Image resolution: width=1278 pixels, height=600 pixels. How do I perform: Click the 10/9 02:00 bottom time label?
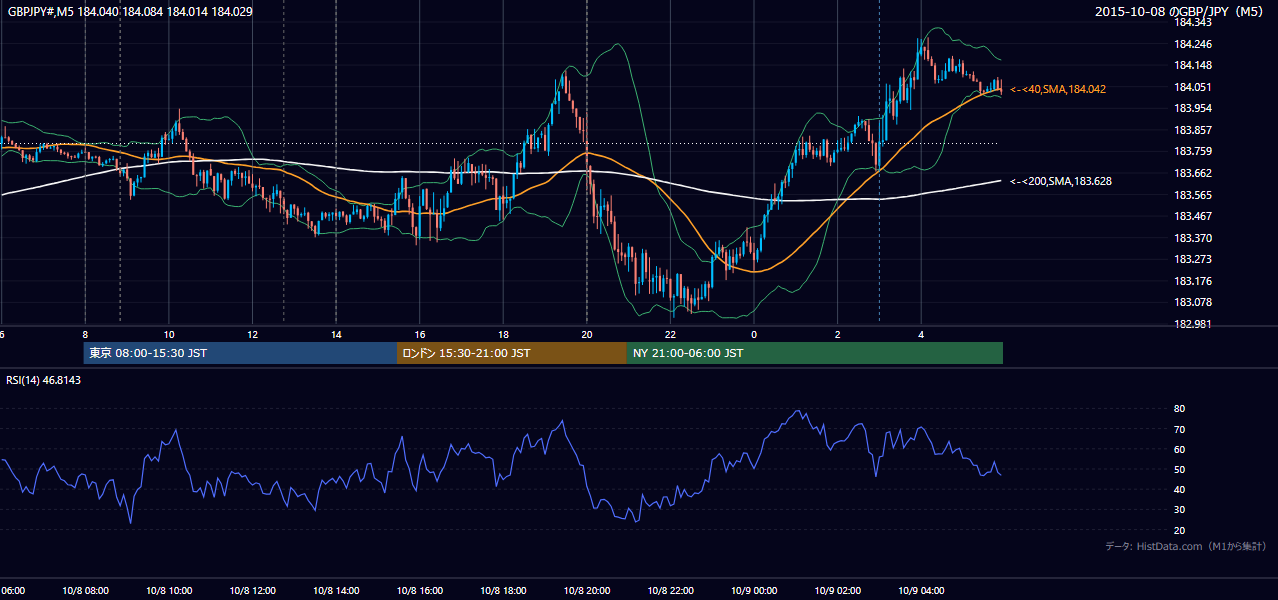(837, 591)
